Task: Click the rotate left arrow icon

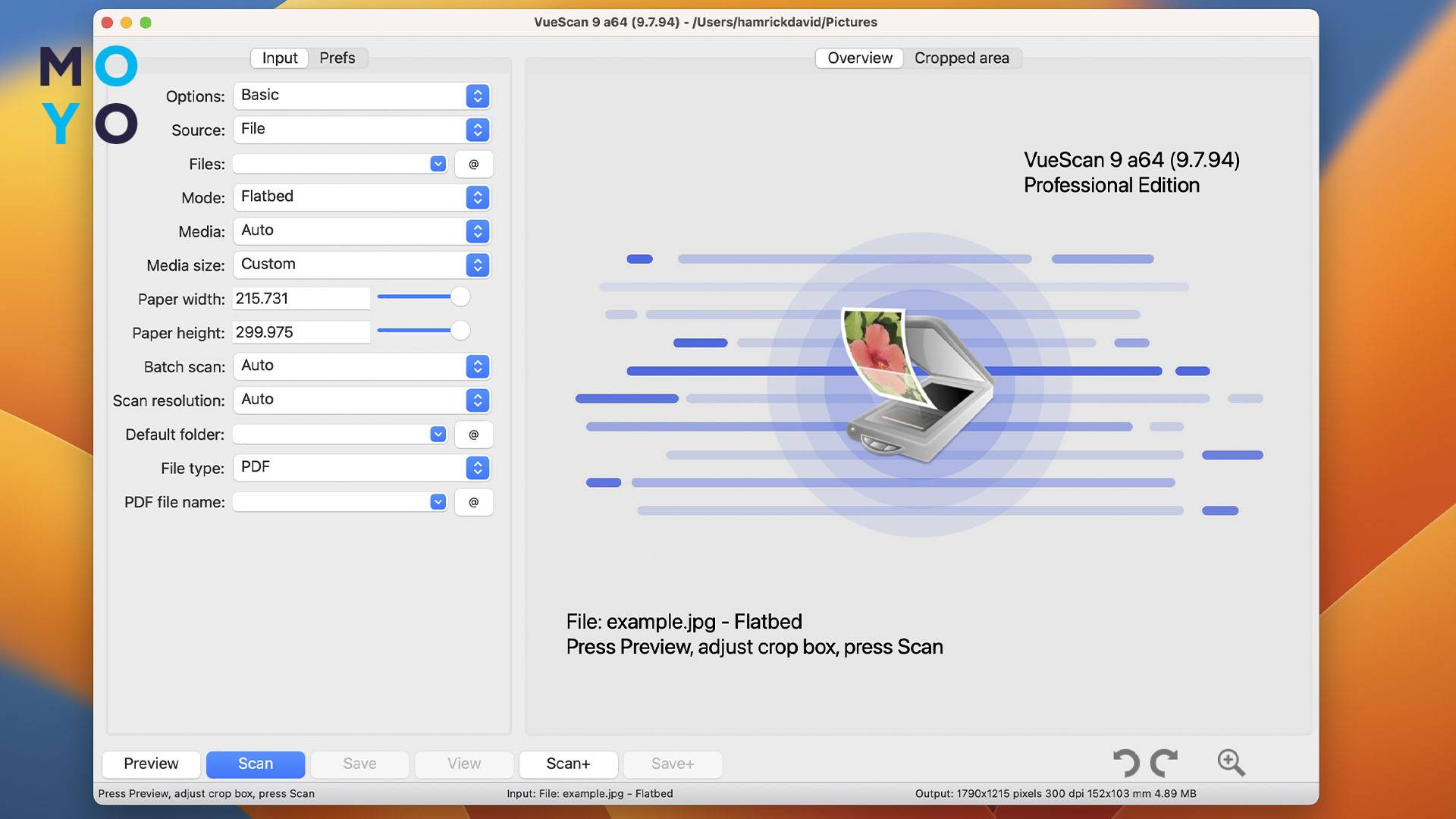Action: 1126,763
